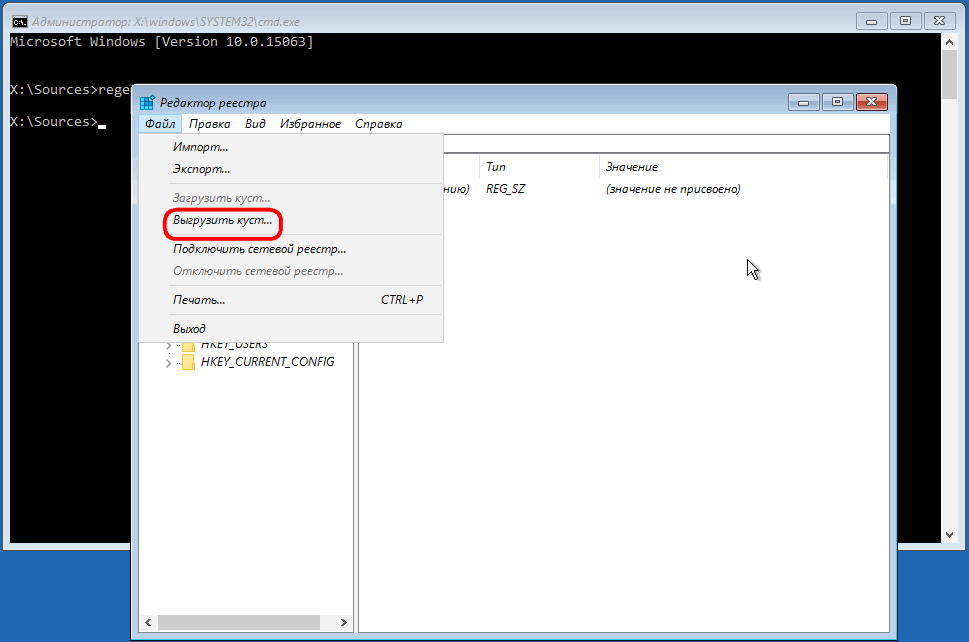Click the tree pane right scroll arrow

click(x=344, y=622)
